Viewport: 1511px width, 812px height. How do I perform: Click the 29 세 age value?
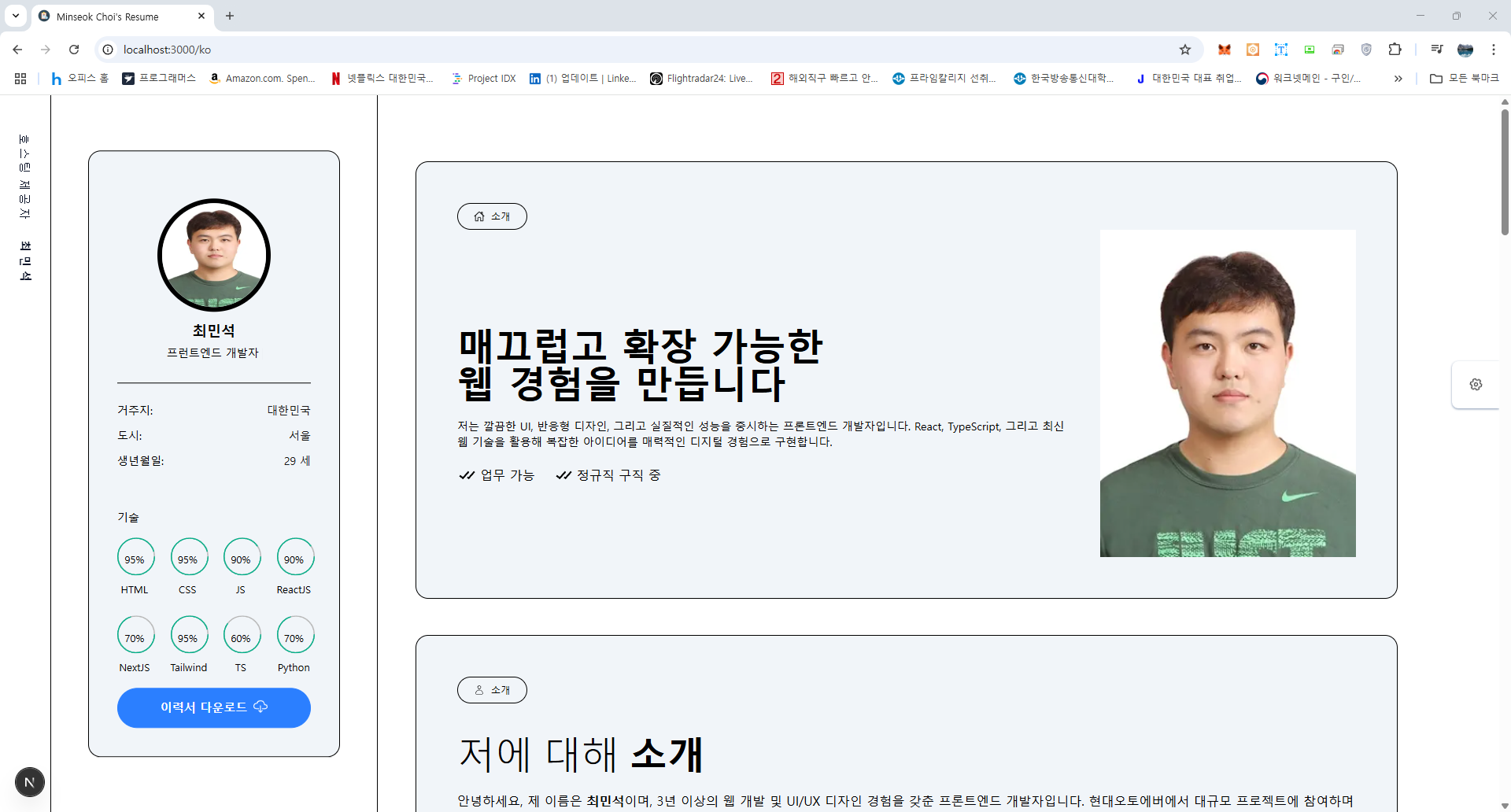tap(297, 460)
